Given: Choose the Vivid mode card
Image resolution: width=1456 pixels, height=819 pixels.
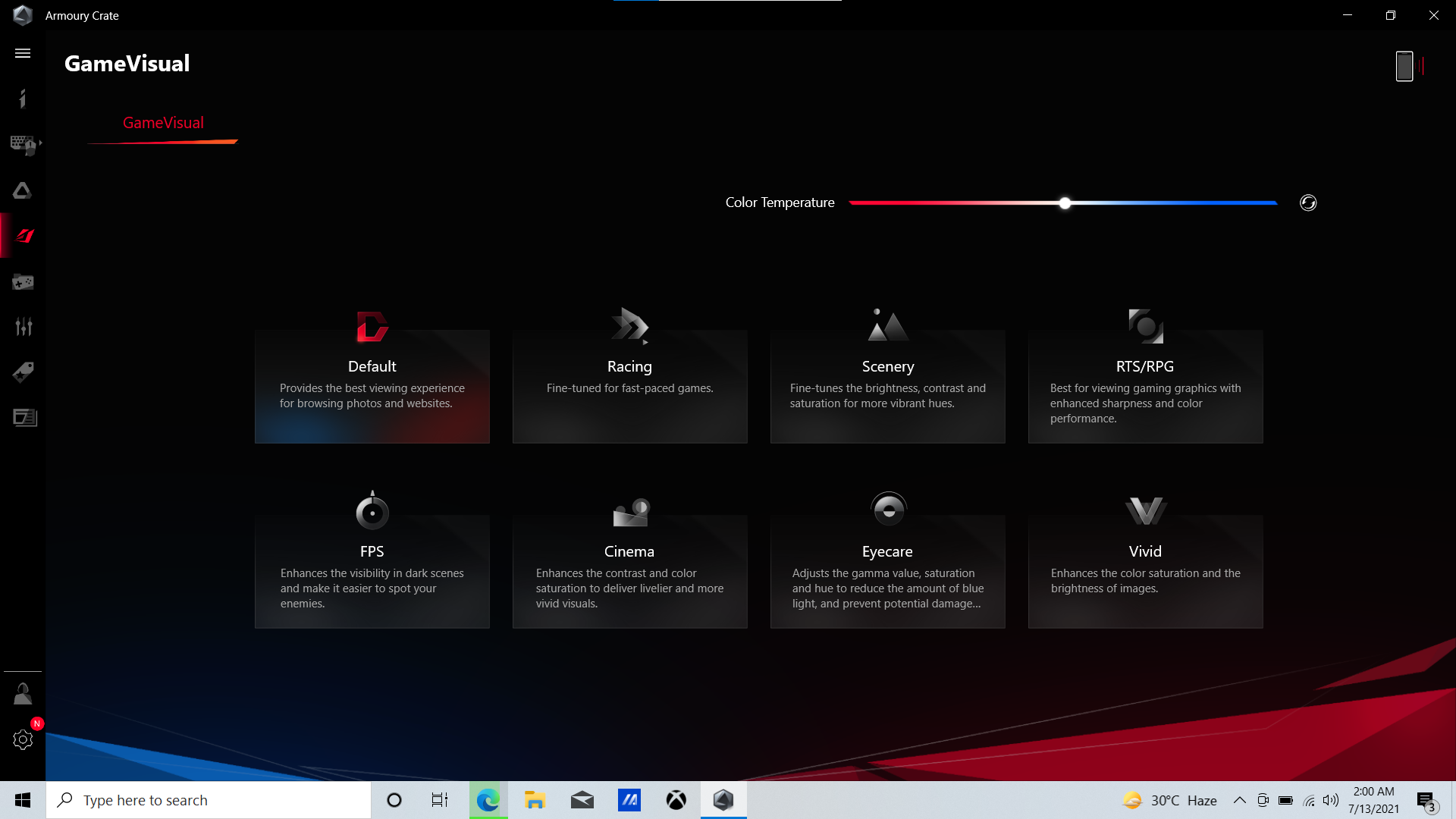Looking at the screenshot, I should 1146,572.
